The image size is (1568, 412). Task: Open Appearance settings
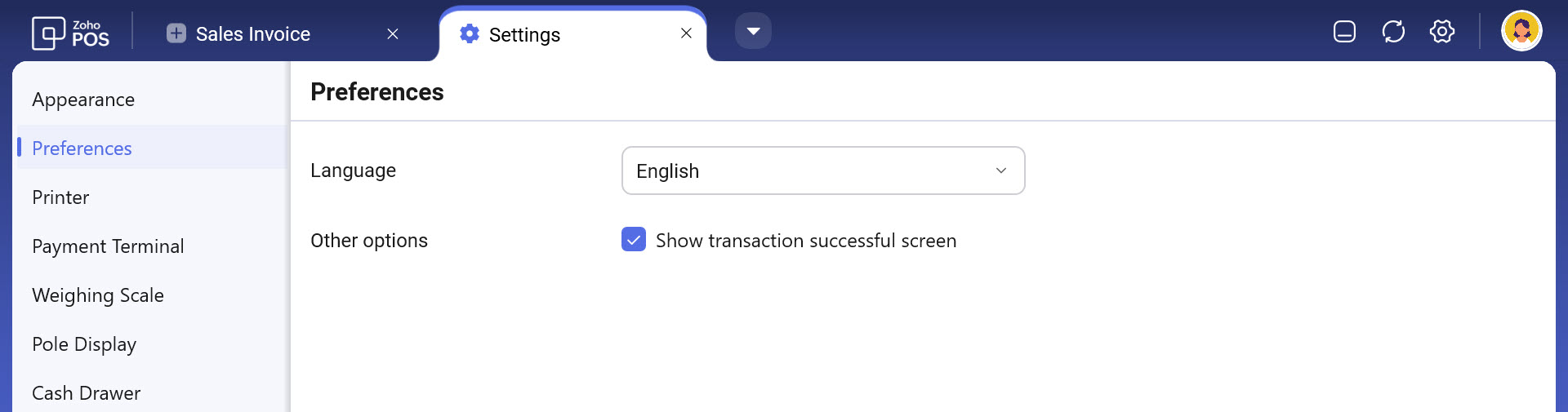(x=83, y=100)
